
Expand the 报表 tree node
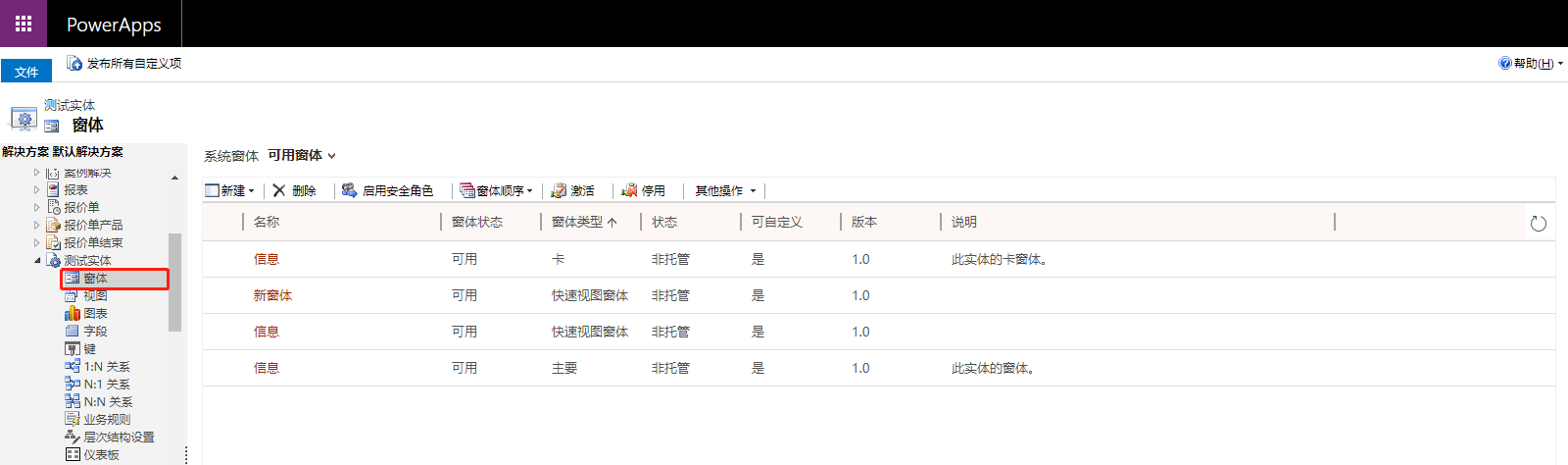(x=37, y=190)
